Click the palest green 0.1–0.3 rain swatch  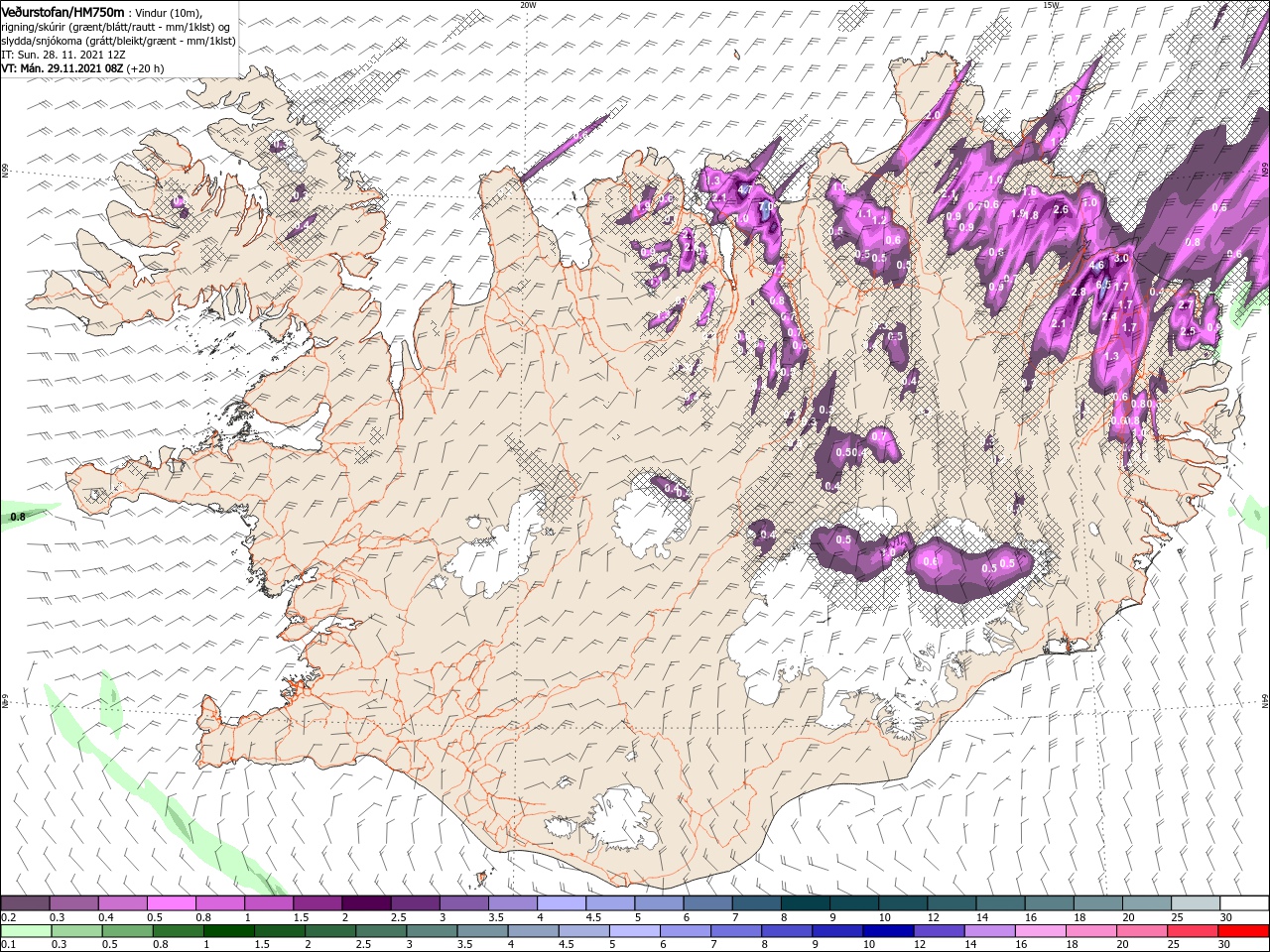[26, 931]
